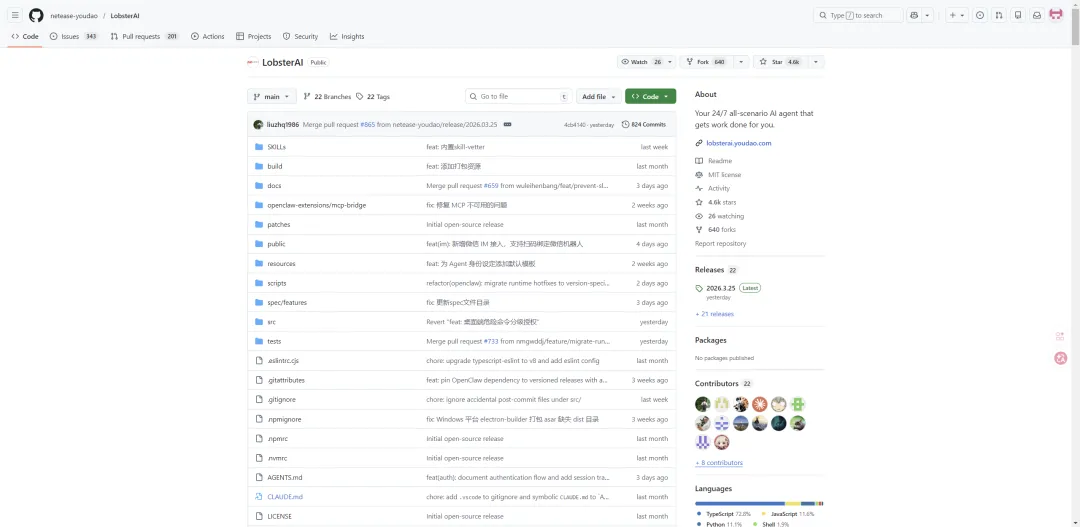
Task: View repository Activity
Action: pos(719,188)
